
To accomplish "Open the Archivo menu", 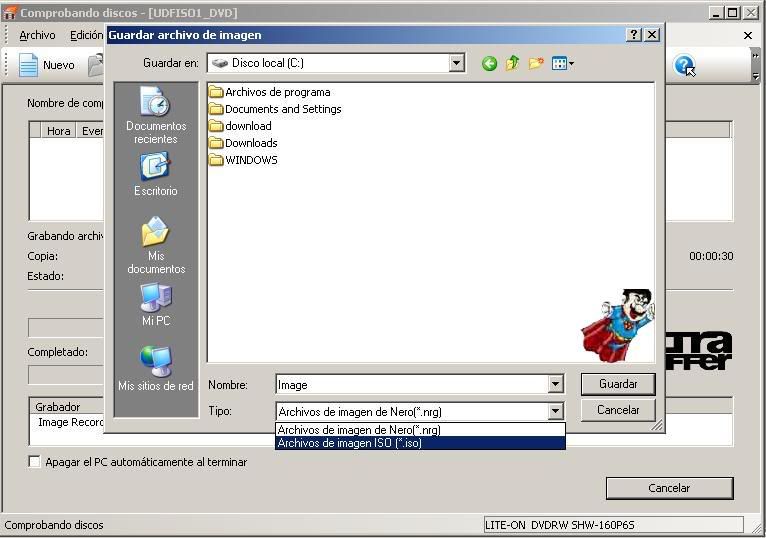I will [x=37, y=35].
